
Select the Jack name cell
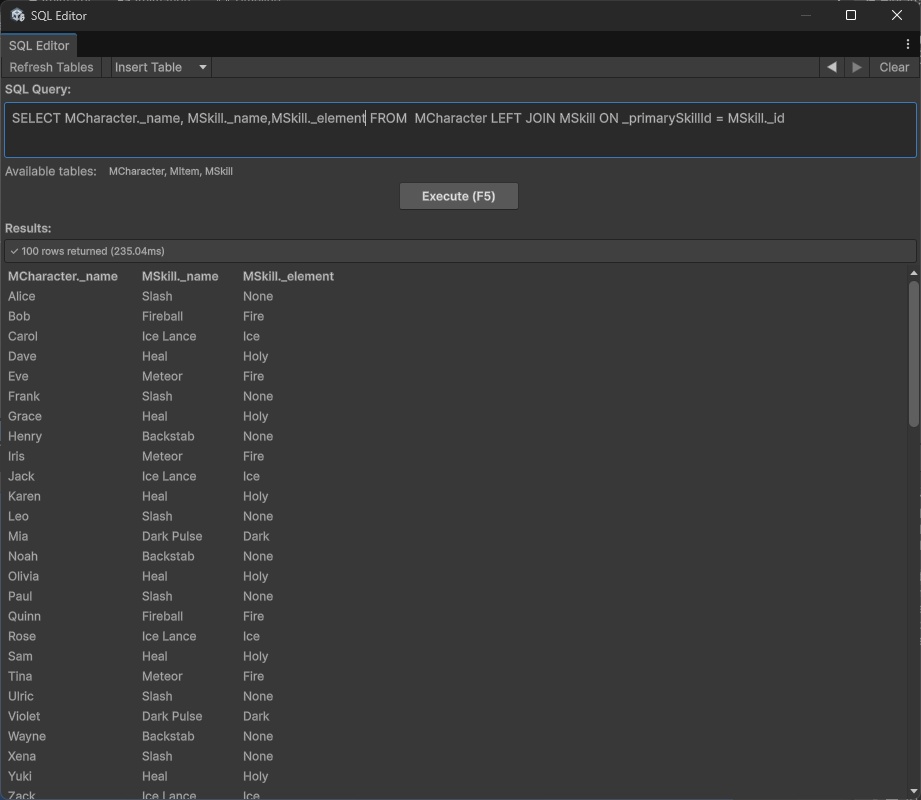(x=21, y=476)
